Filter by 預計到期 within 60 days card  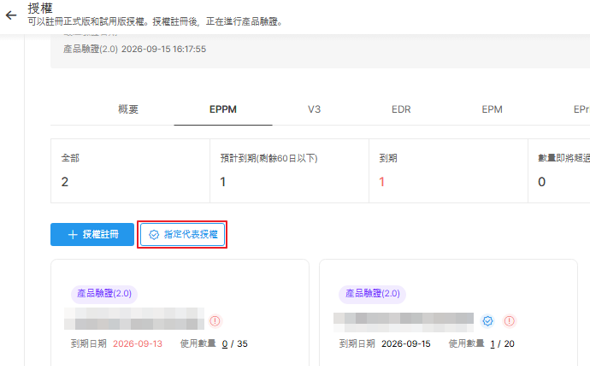coord(289,171)
